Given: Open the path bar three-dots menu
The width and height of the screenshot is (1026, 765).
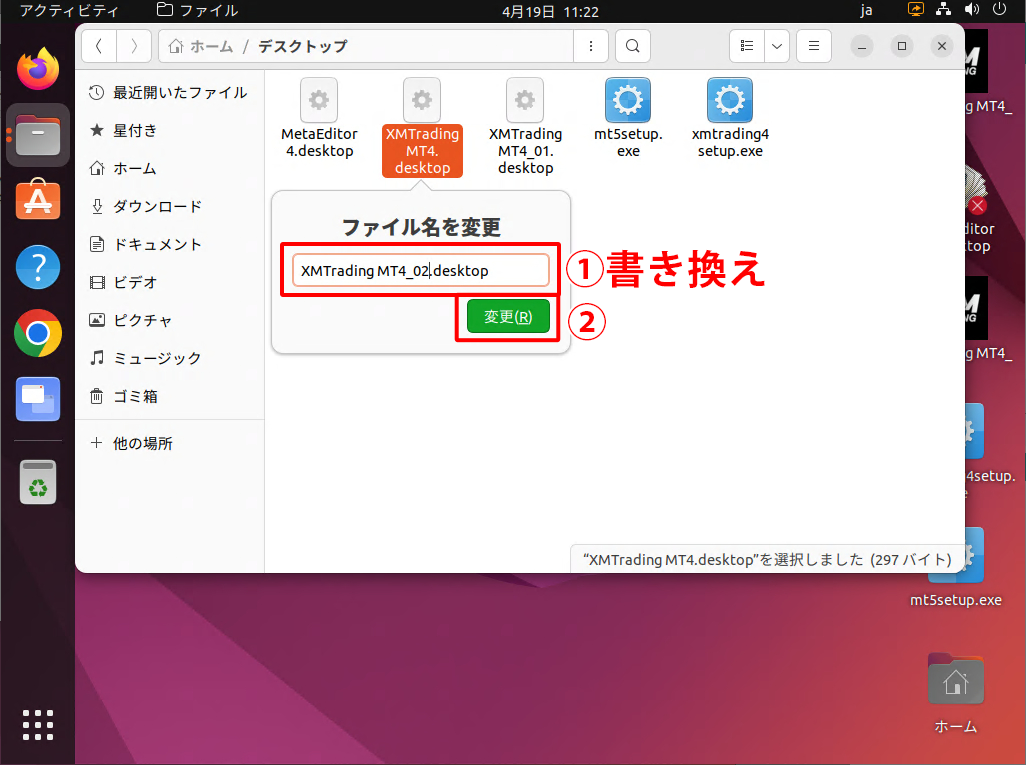Looking at the screenshot, I should tap(591, 46).
